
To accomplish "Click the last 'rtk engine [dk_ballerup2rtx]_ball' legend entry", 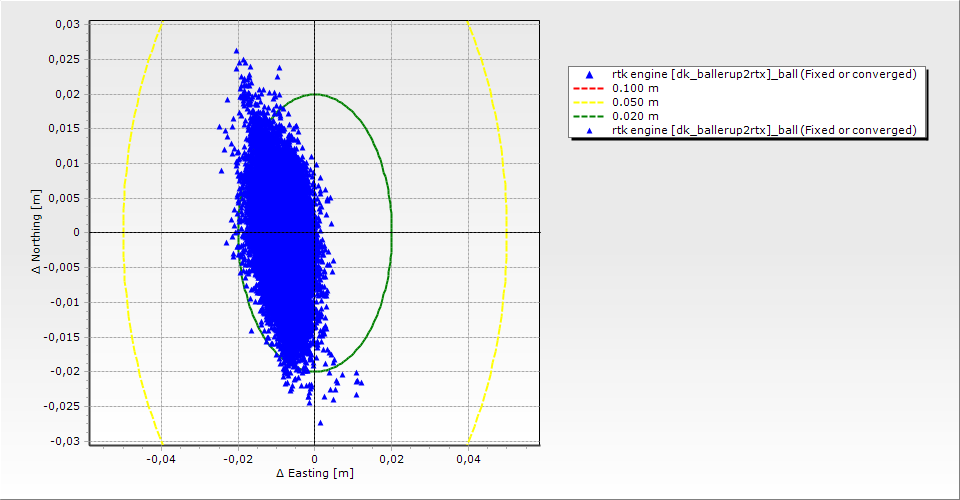I will click(764, 130).
